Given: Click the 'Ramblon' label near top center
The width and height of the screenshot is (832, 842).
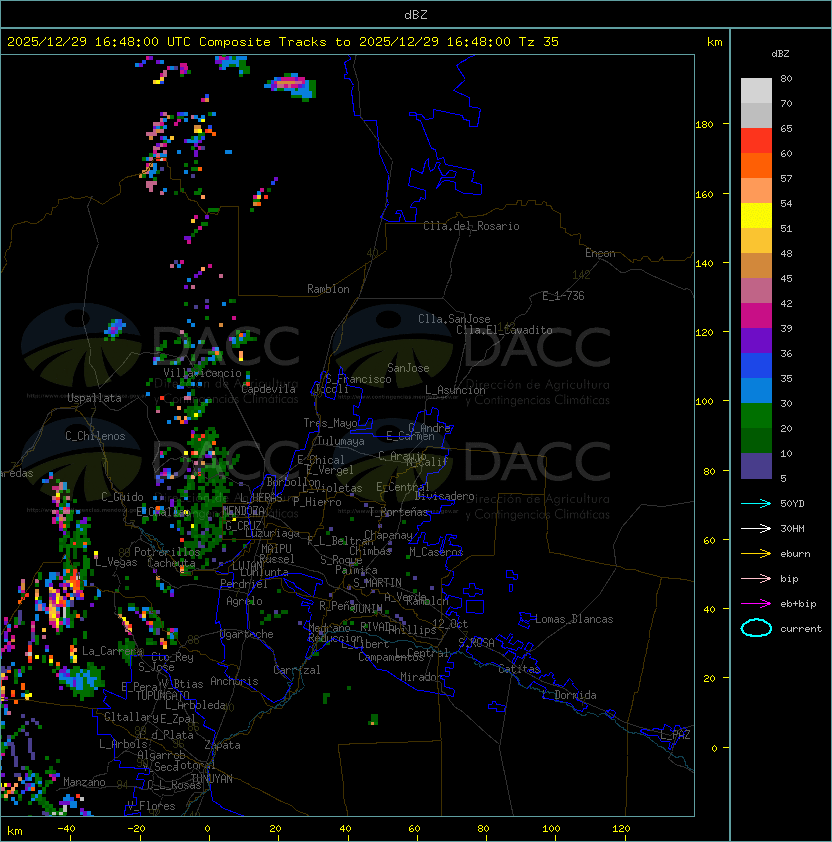Looking at the screenshot, I should click(x=328, y=289).
